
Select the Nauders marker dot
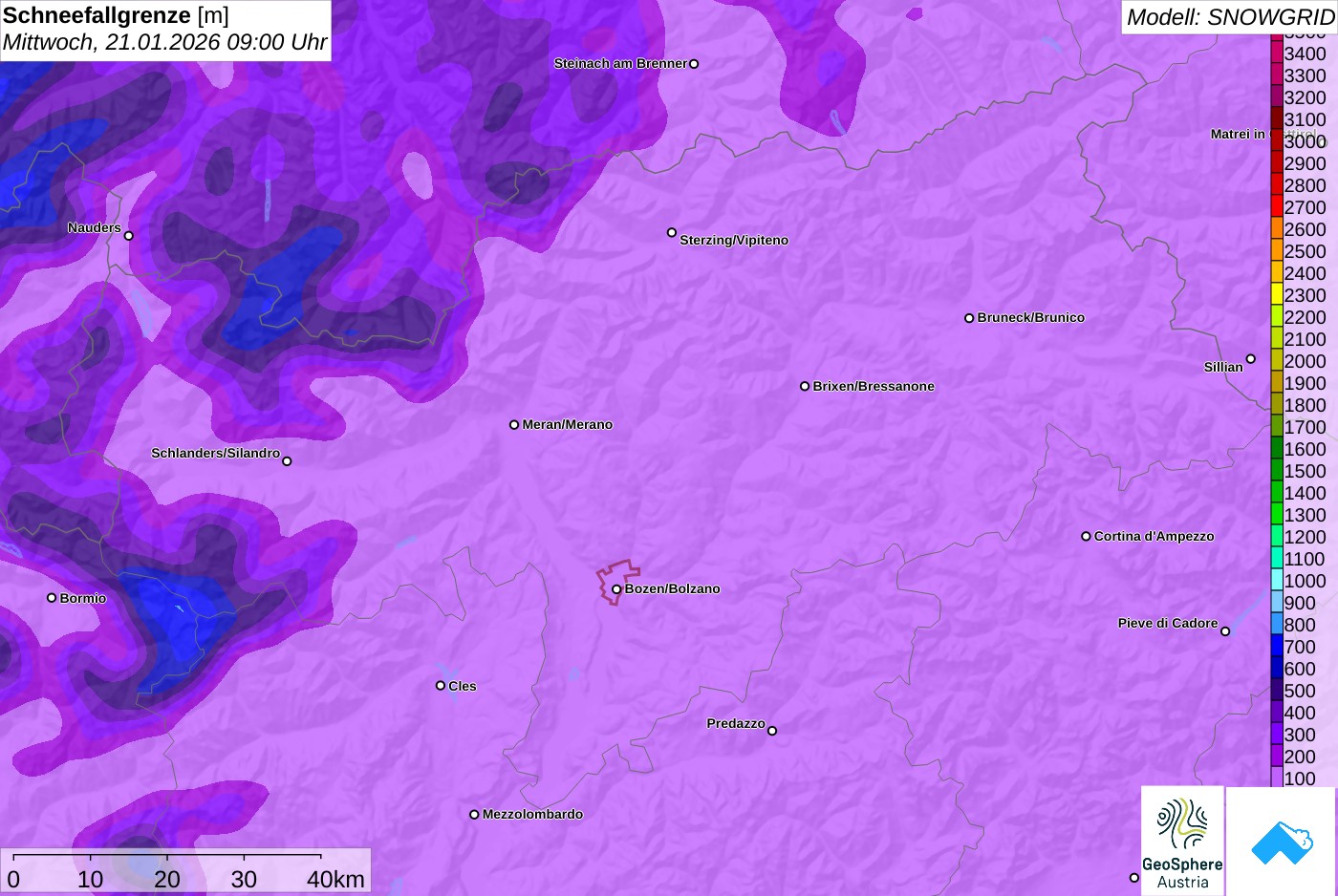(129, 236)
